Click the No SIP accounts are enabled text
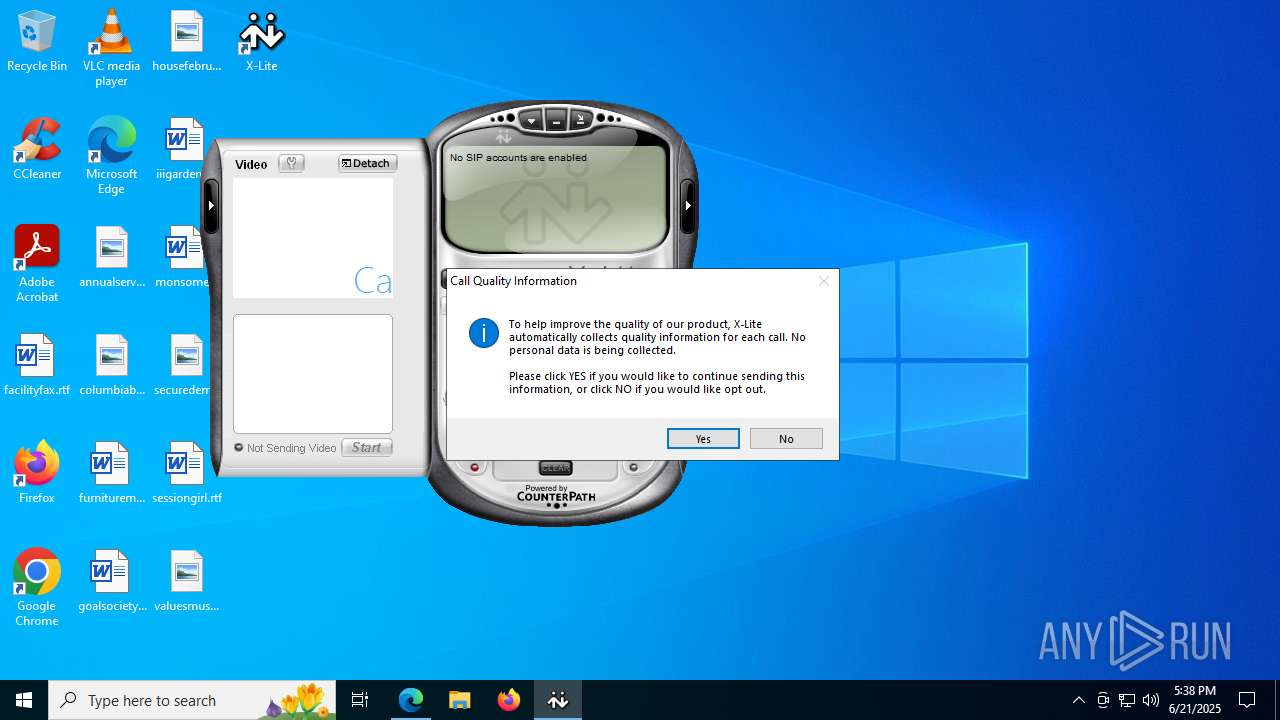1280x720 pixels. pyautogui.click(x=518, y=158)
